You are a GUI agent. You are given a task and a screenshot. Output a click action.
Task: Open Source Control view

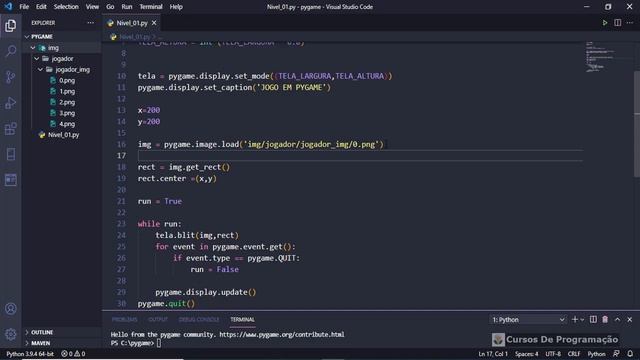11,77
